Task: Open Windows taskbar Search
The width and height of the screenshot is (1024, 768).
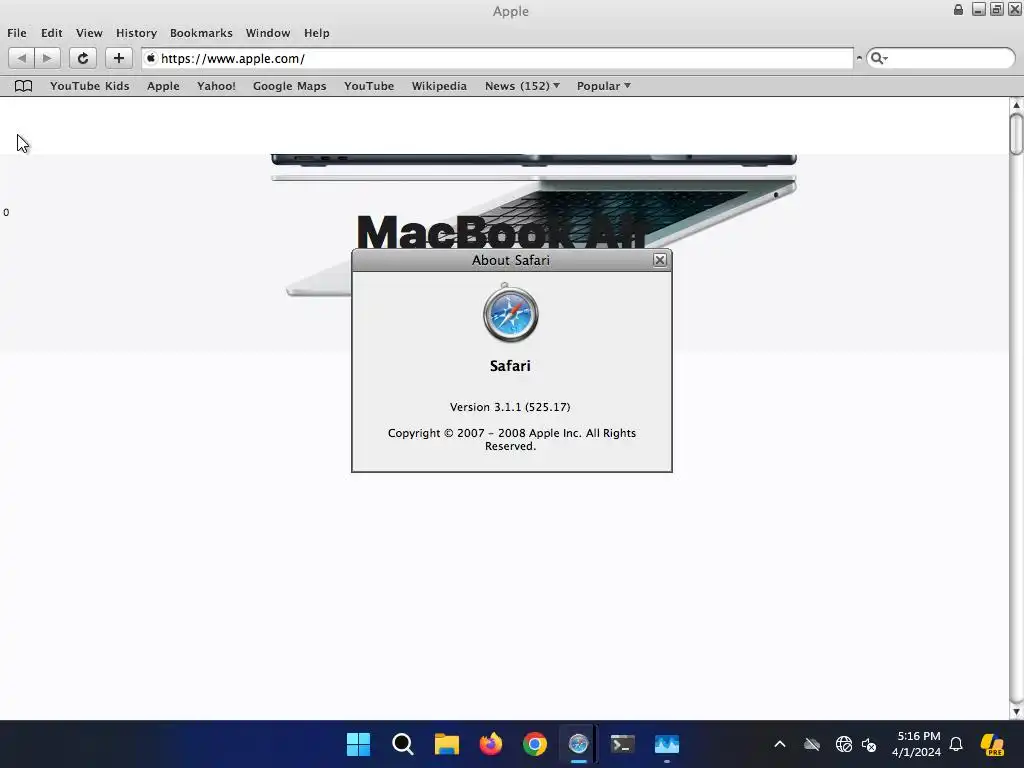Action: 402,744
